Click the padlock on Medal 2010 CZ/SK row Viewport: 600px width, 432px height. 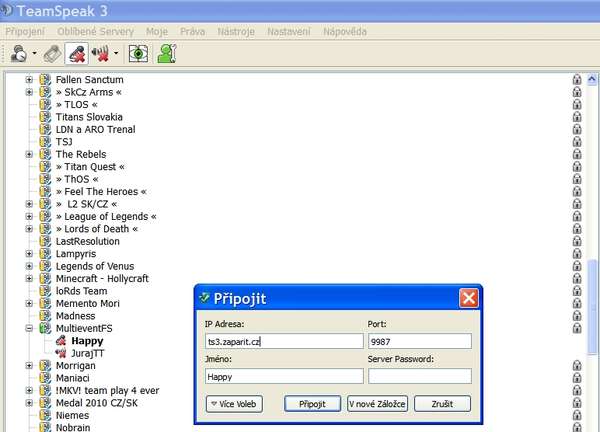(x=577, y=403)
